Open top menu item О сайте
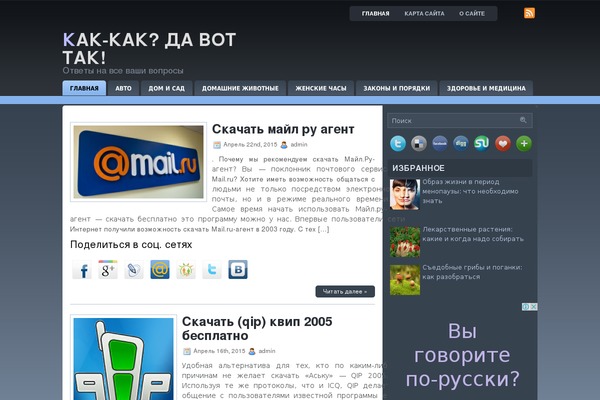 click(x=472, y=13)
